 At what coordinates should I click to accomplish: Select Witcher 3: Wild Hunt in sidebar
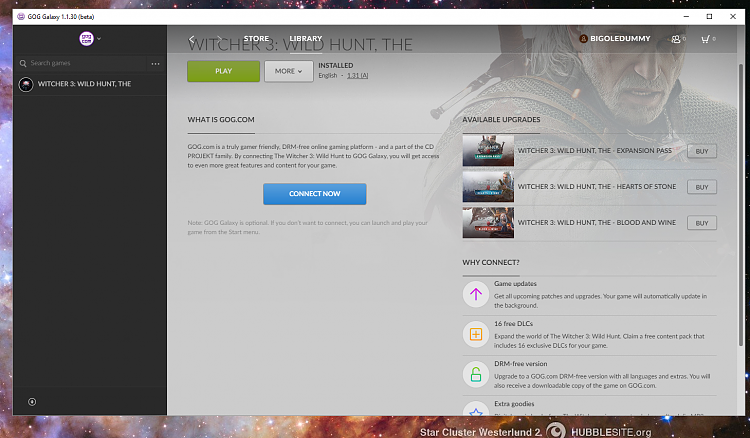click(x=90, y=84)
